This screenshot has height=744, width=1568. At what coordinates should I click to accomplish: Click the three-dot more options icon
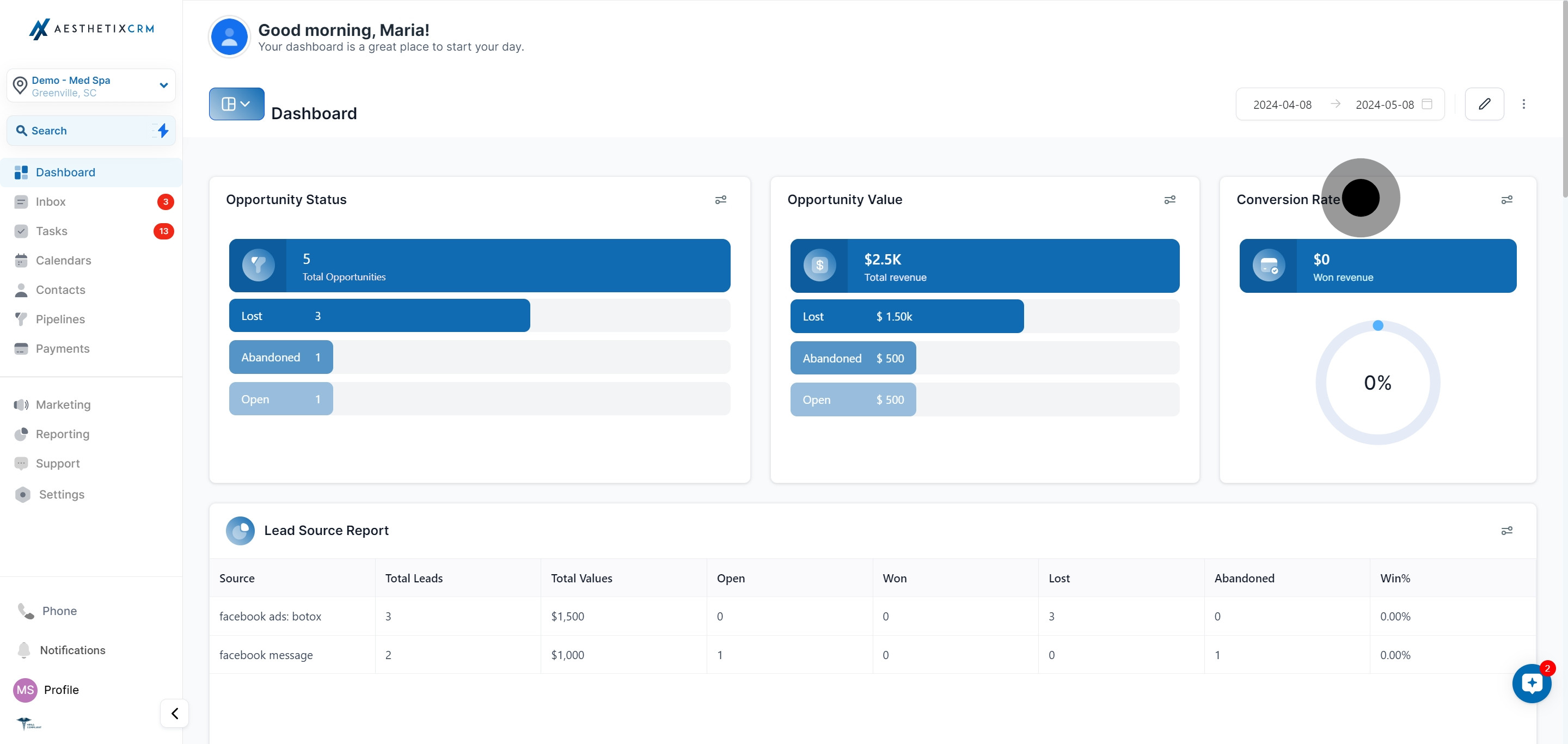(x=1523, y=104)
